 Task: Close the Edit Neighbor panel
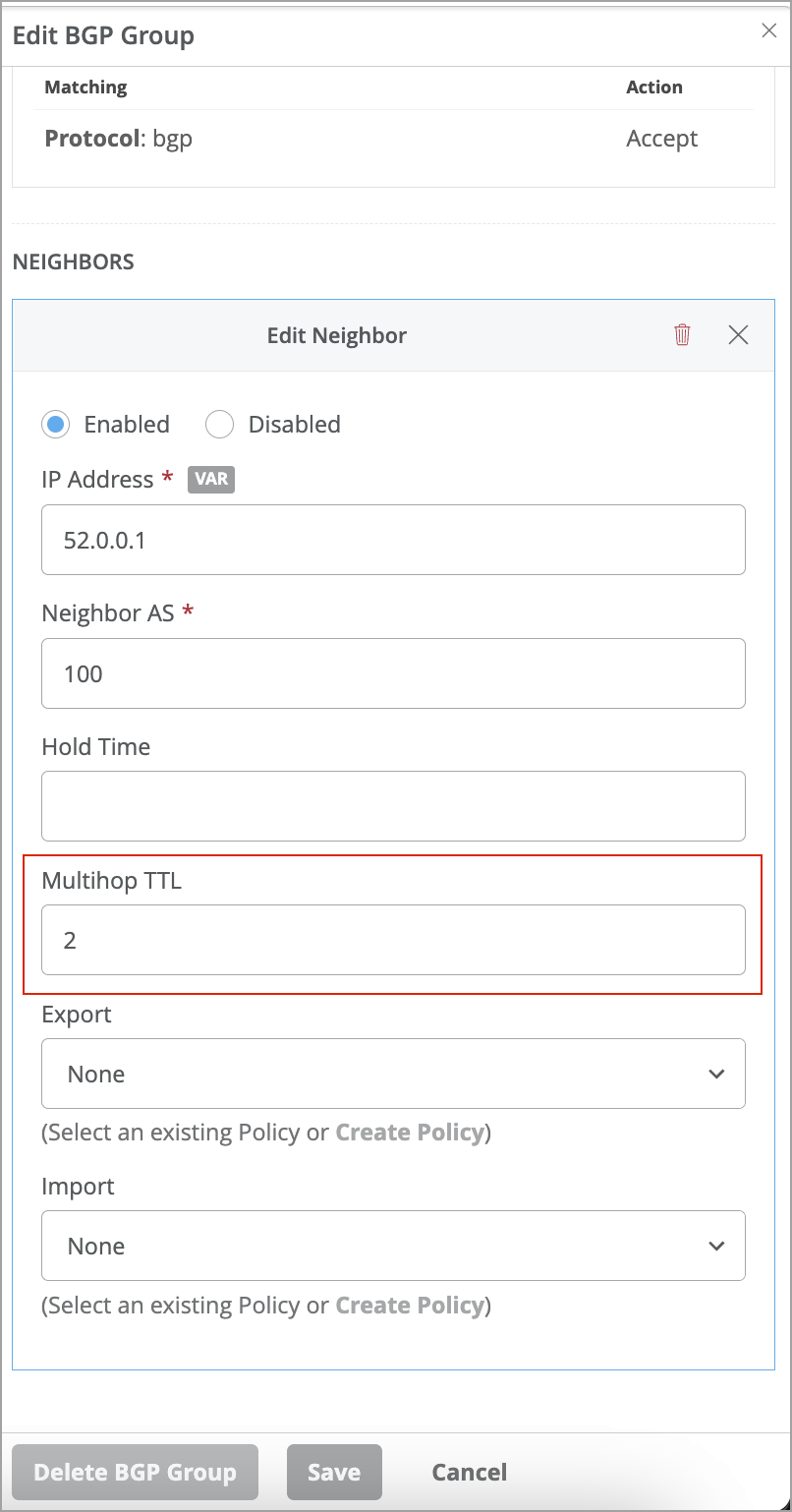point(738,335)
